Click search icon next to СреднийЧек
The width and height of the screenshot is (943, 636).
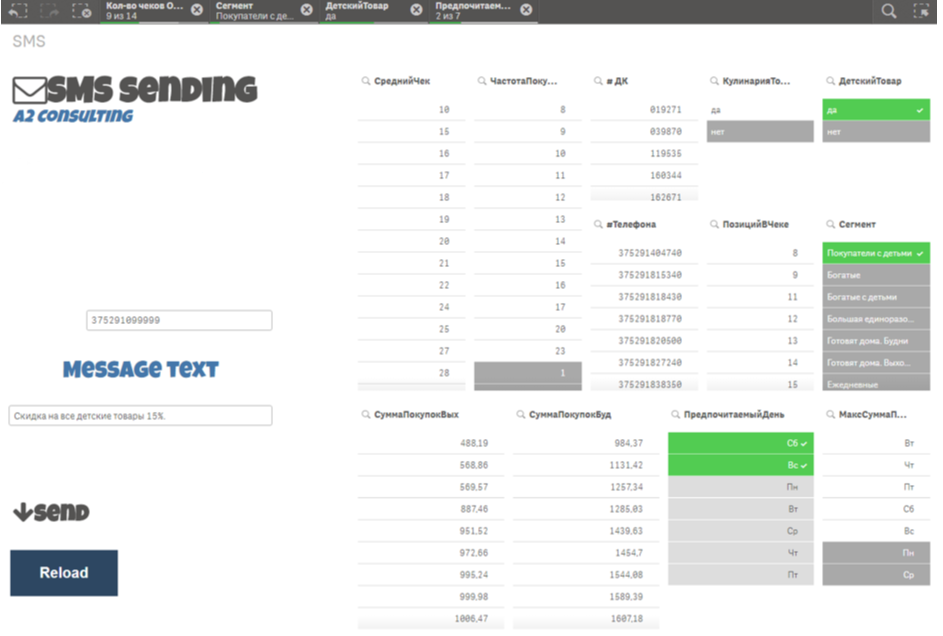pyautogui.click(x=366, y=81)
